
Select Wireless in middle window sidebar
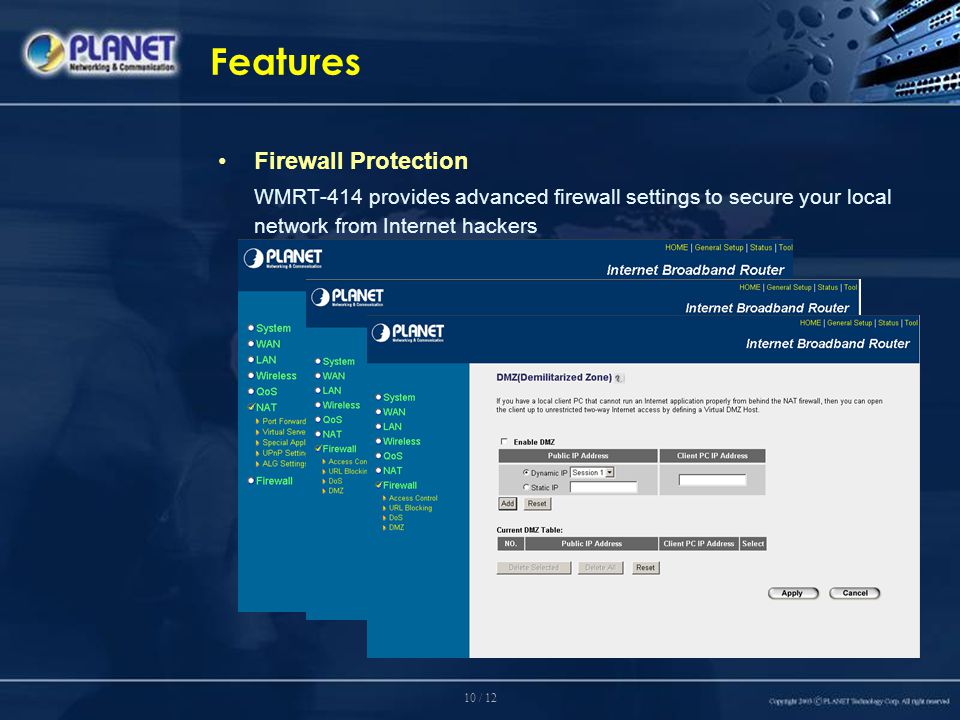(341, 405)
